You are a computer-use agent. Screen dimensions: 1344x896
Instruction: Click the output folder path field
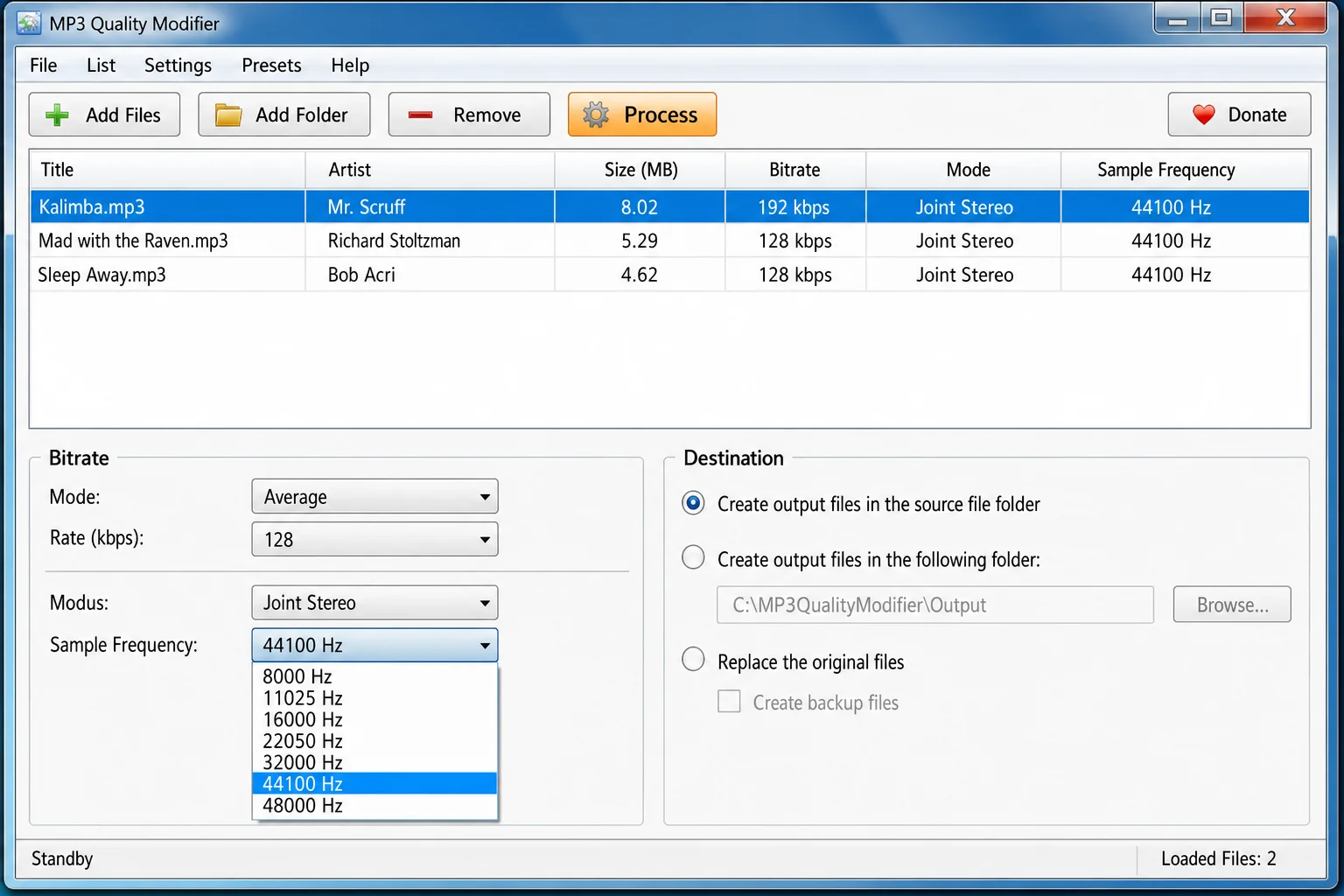pos(935,605)
